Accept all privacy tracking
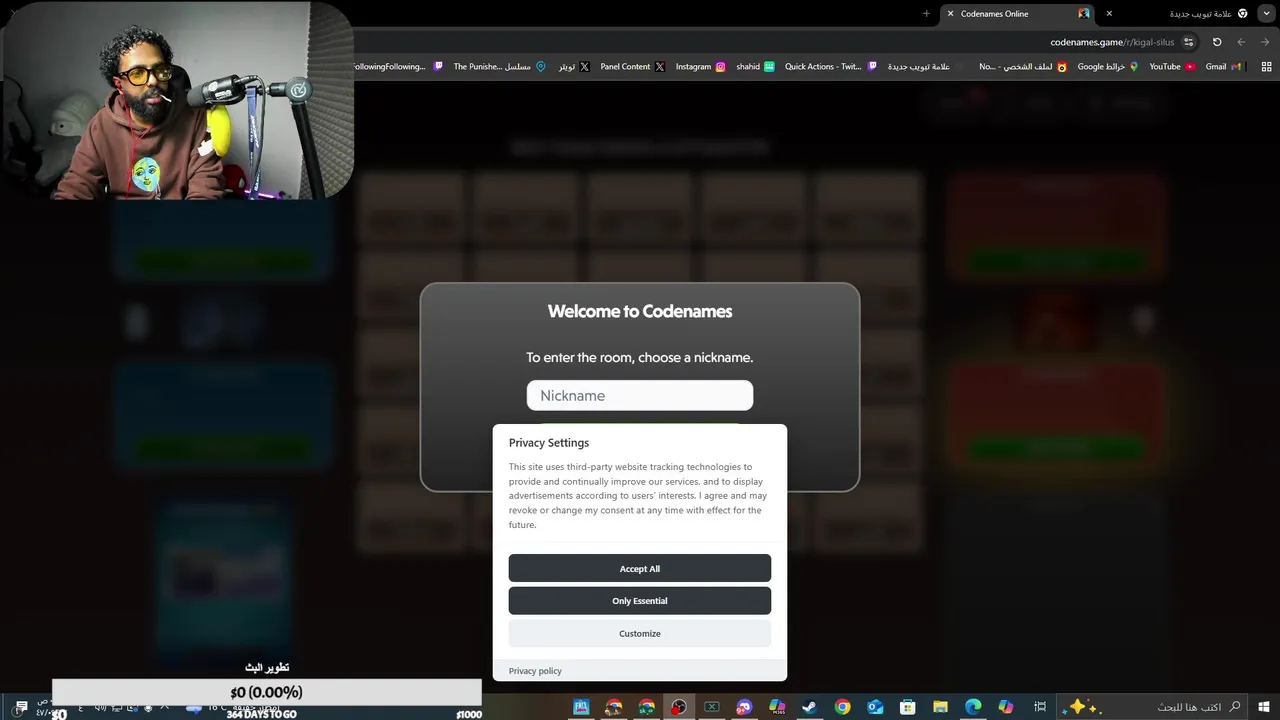The image size is (1280, 720). point(640,568)
